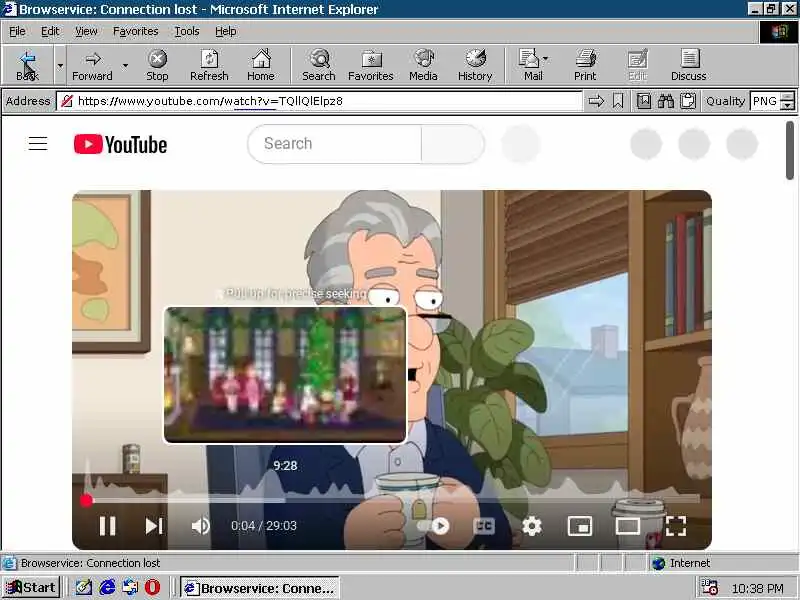The width and height of the screenshot is (800, 600).
Task: Click the Forward toolbar button
Action: (92, 65)
